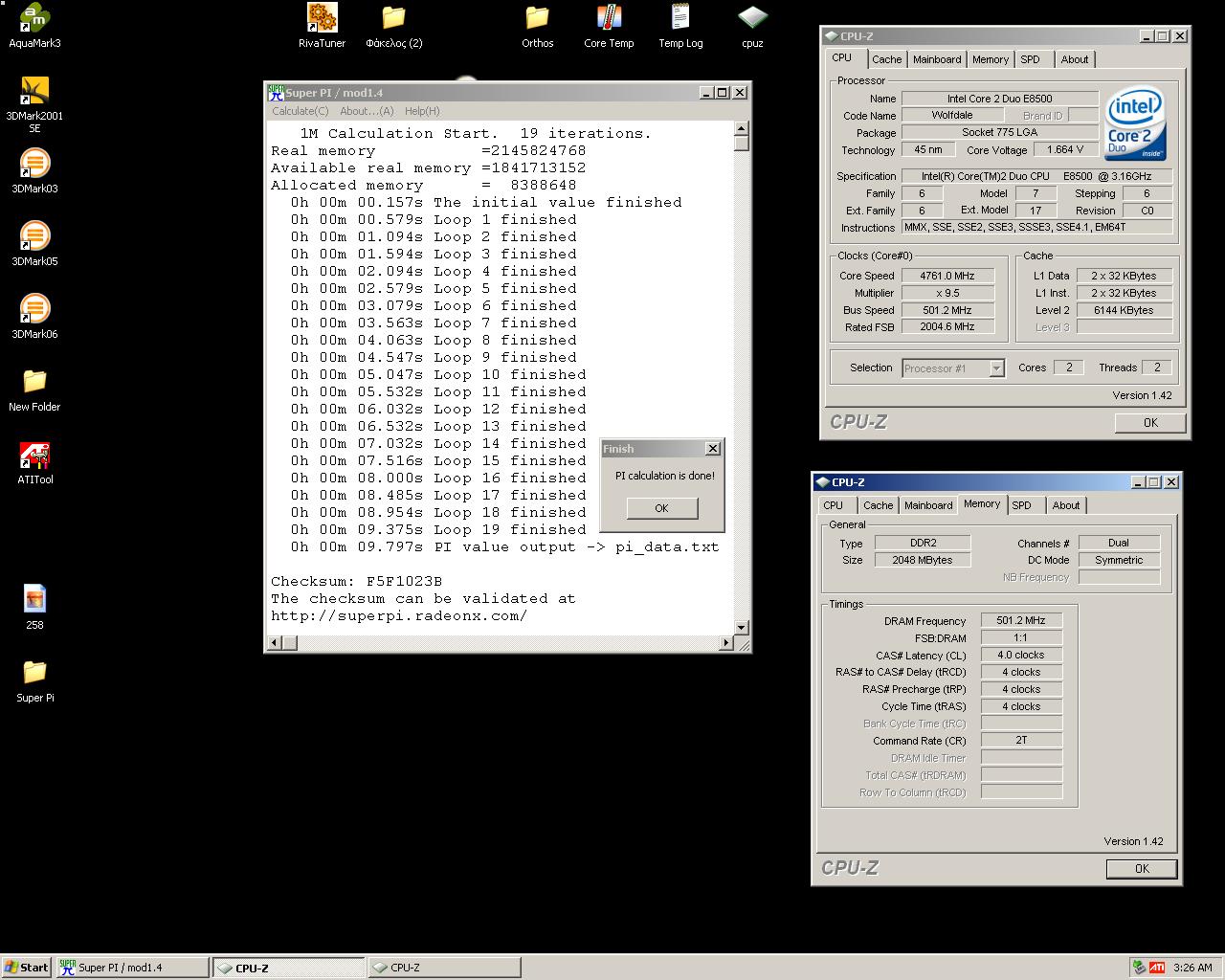This screenshot has width=1225, height=980.
Task: Switch to Cache tab in upper CPU-Z
Action: click(x=886, y=59)
